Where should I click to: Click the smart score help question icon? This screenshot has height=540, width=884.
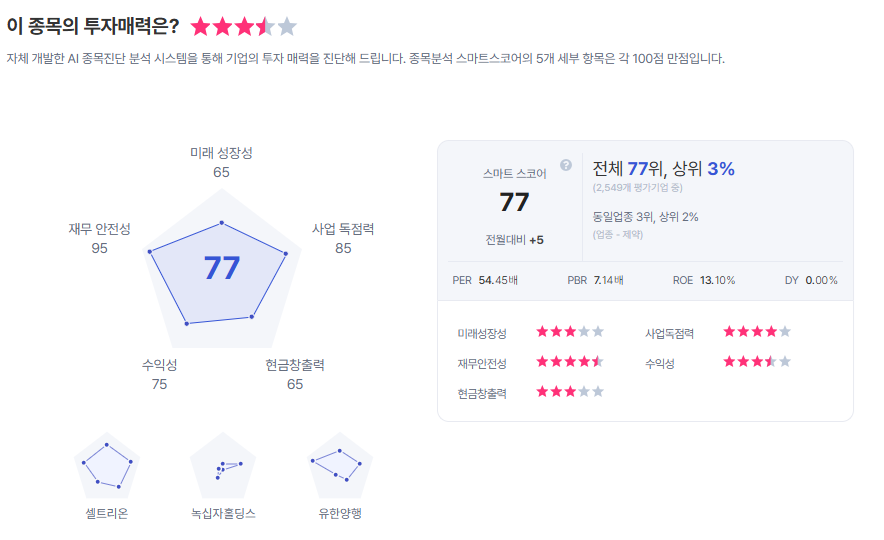566,165
